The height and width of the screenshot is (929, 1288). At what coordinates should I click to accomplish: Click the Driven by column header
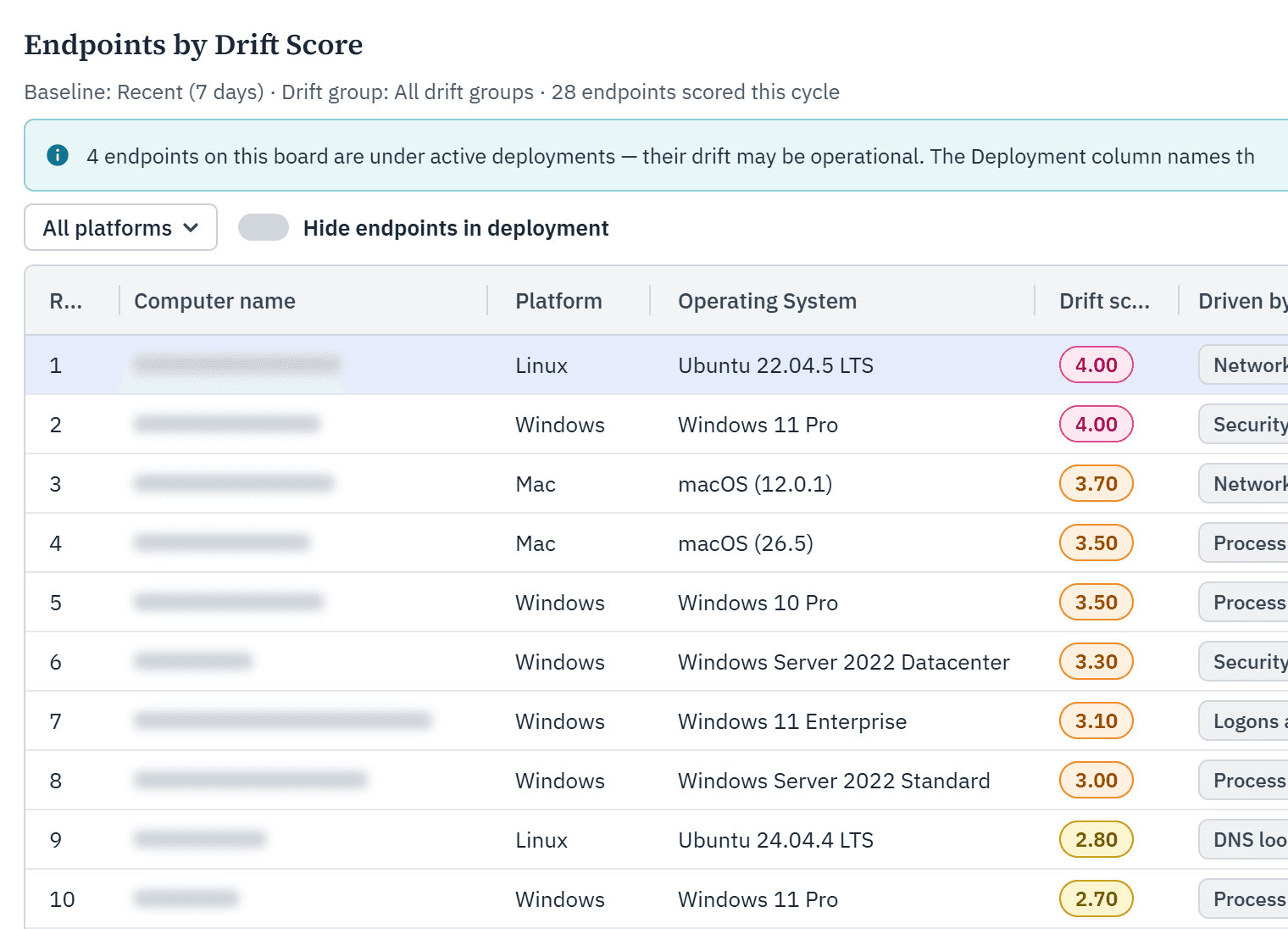point(1242,301)
